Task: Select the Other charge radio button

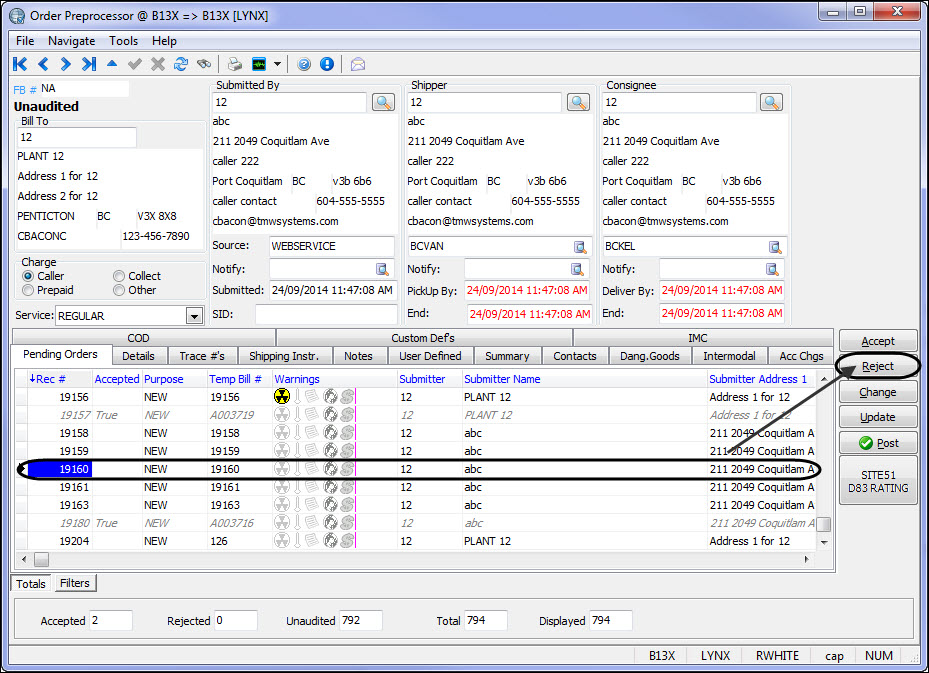Action: point(119,290)
